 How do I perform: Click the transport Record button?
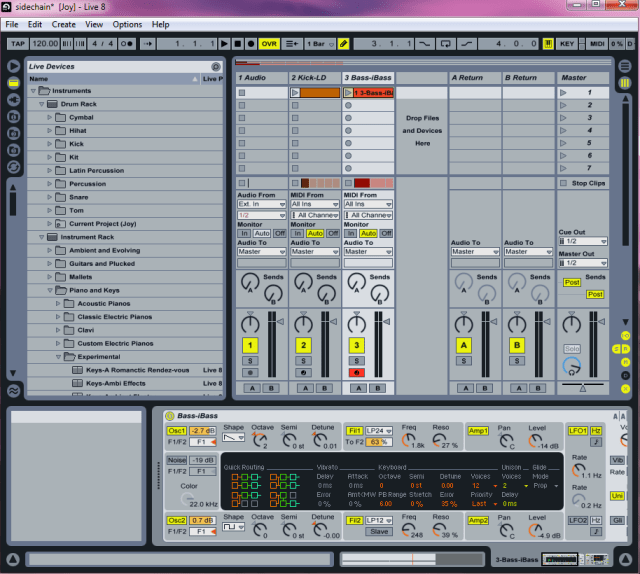pos(251,44)
